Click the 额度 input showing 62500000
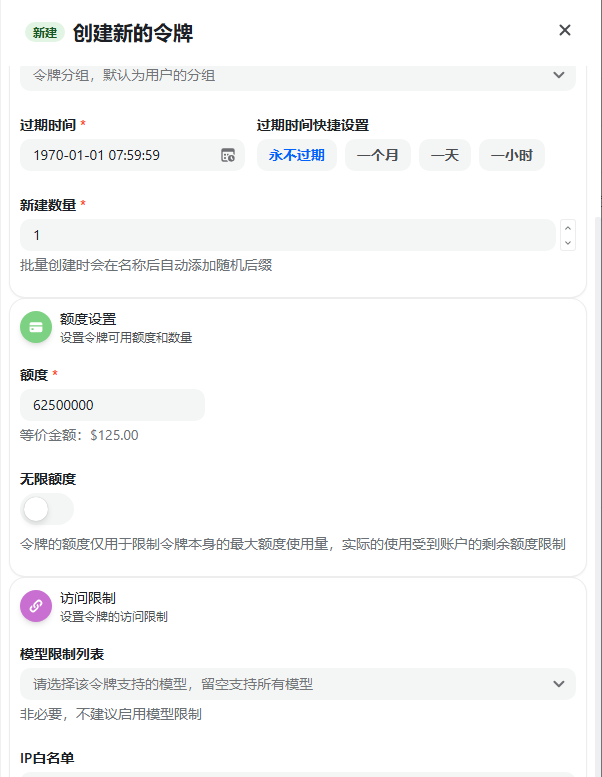The image size is (602, 777). pyautogui.click(x=112, y=405)
